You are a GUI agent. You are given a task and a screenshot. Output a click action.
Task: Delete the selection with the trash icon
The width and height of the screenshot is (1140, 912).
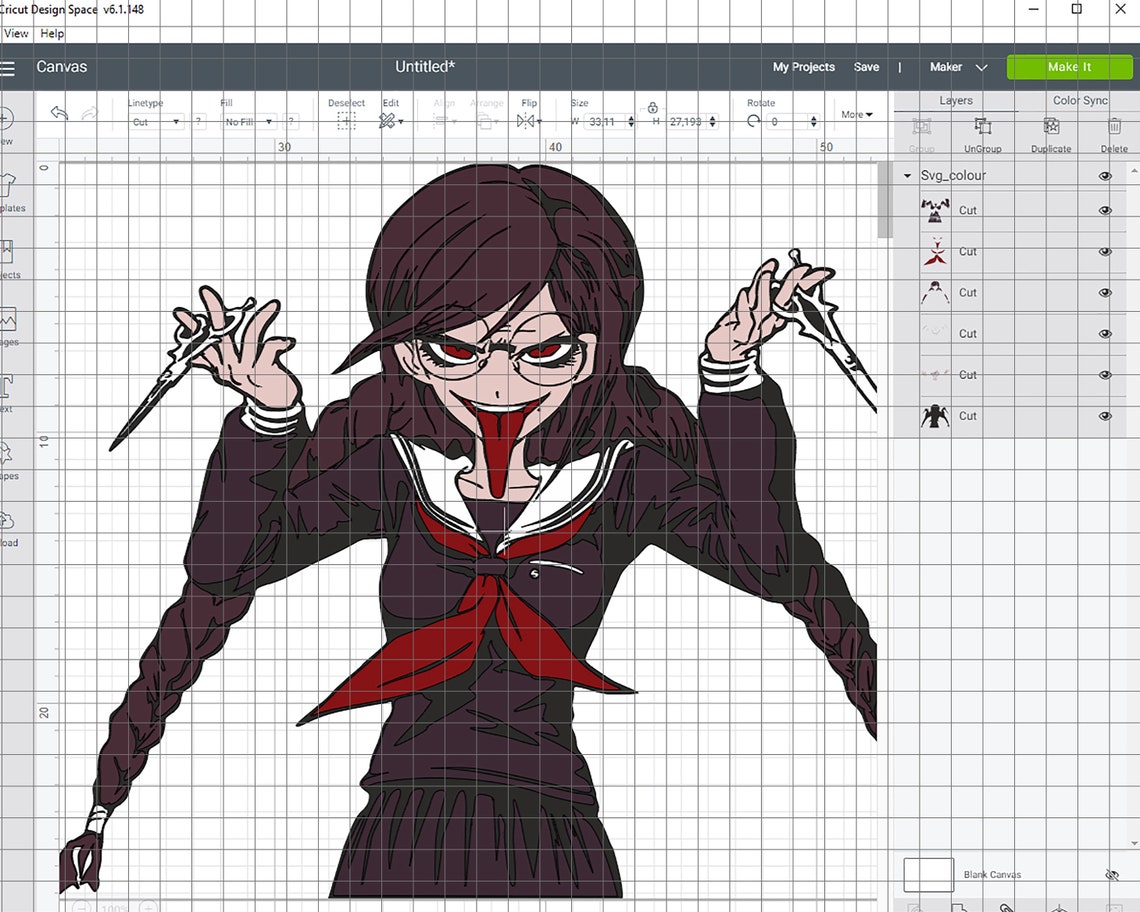point(1115,127)
